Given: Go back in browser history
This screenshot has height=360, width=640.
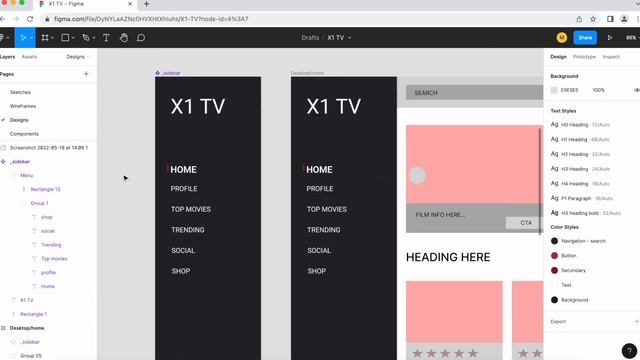Looking at the screenshot, I should pyautogui.click(x=2, y=19).
